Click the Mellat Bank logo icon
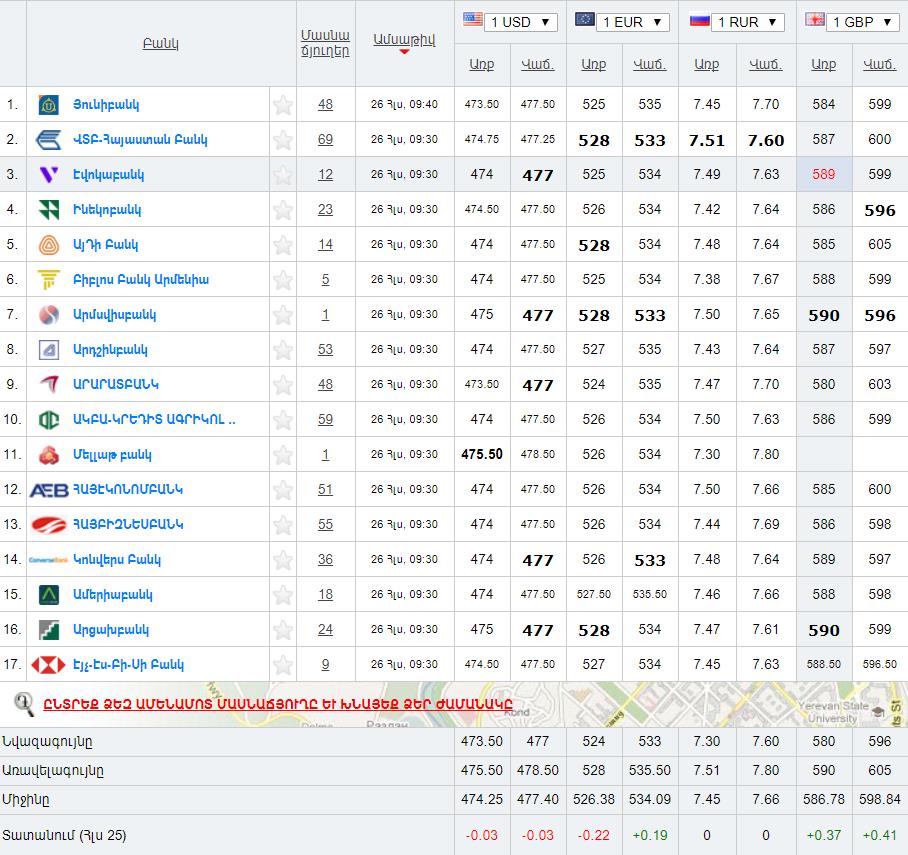This screenshot has height=855, width=908. (x=48, y=455)
